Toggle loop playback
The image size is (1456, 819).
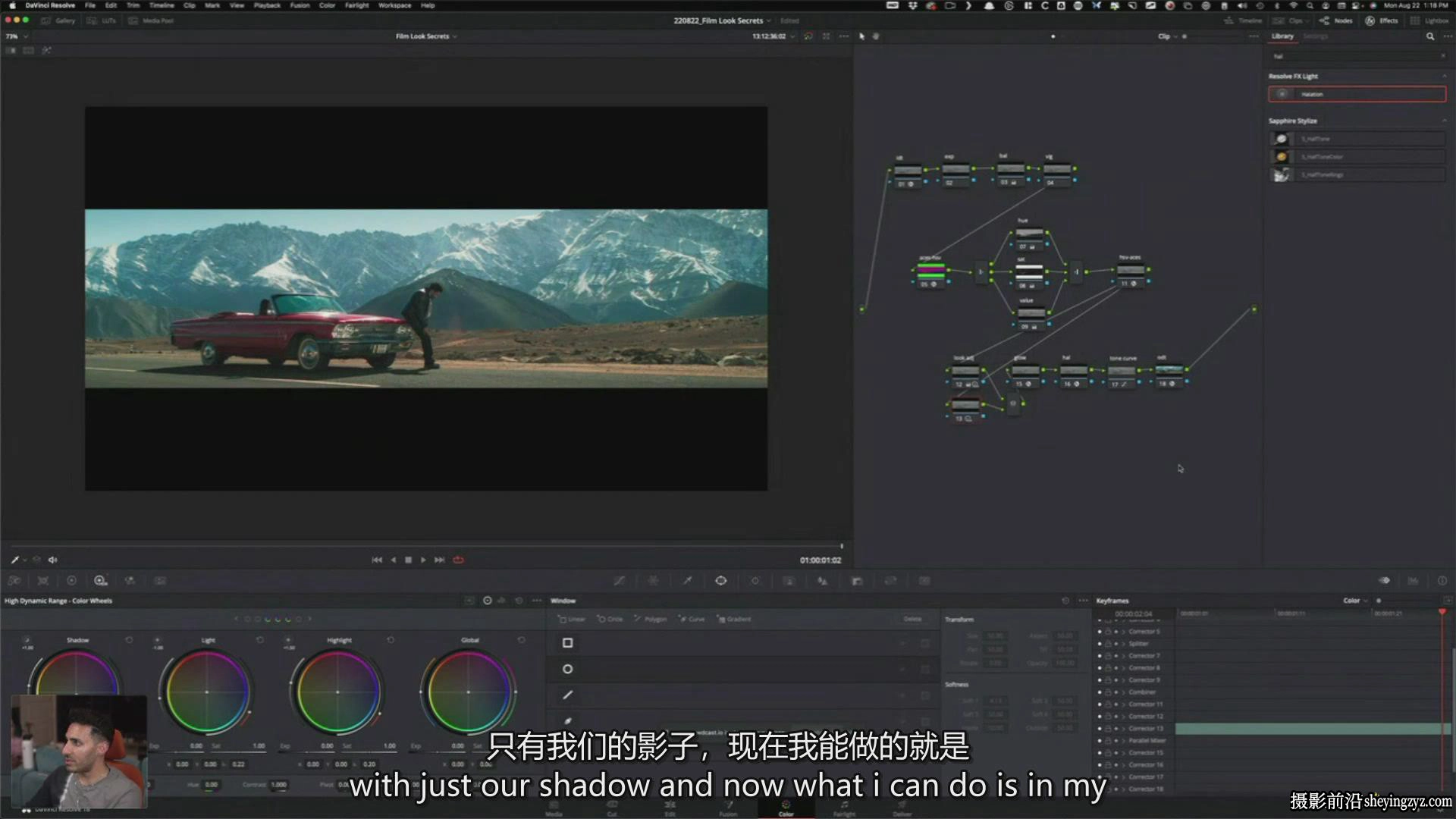click(x=458, y=560)
